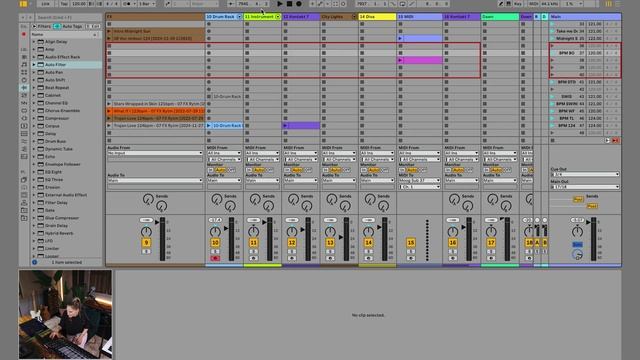640x360 pixels.
Task: Toggle the Follow icon in control bar
Action: pyautogui.click(x=231, y=4)
